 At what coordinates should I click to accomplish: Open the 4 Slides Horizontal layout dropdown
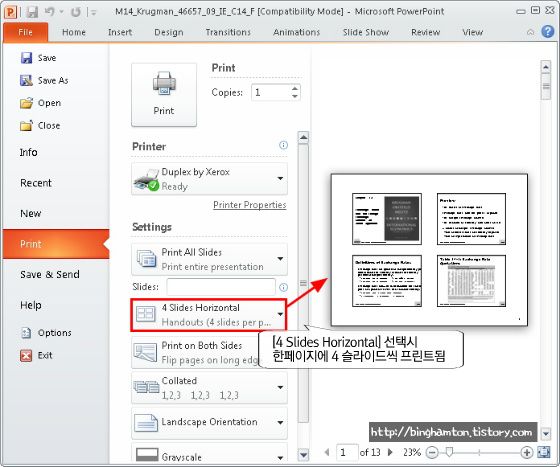pos(209,315)
